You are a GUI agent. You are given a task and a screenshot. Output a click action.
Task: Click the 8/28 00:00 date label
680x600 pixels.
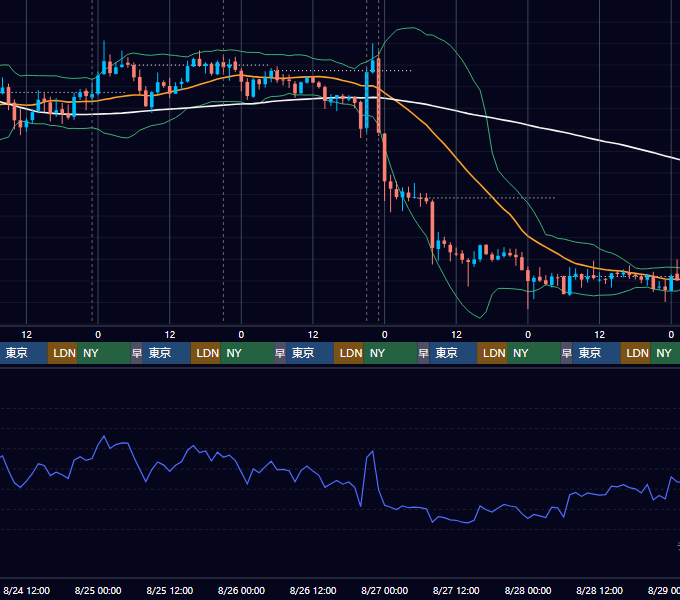pyautogui.click(x=528, y=590)
